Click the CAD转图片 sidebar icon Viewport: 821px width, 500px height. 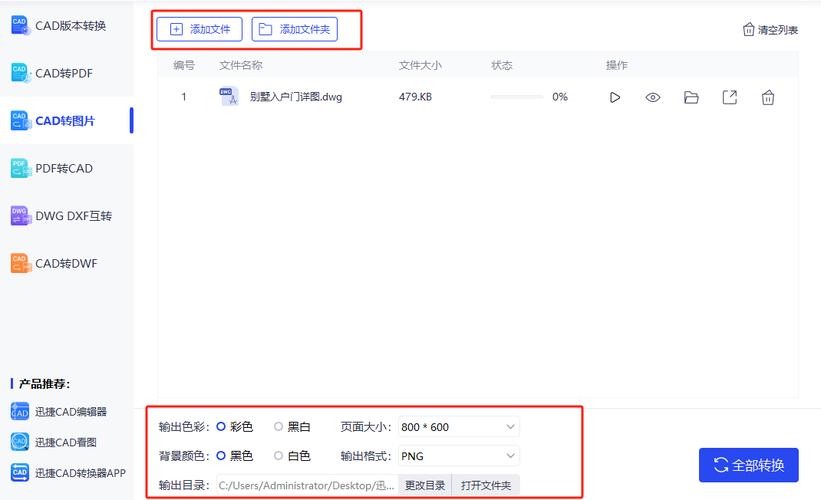(x=20, y=121)
